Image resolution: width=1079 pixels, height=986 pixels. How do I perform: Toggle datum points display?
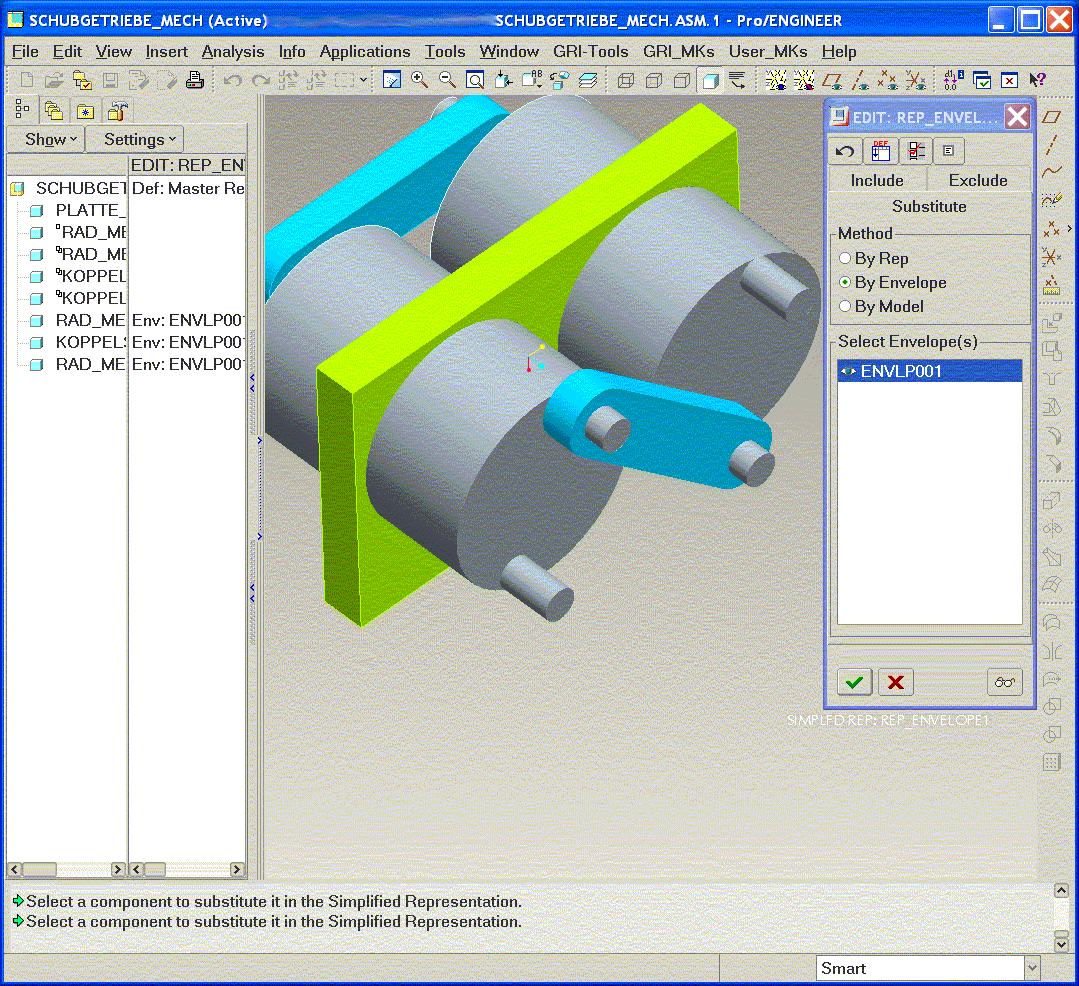click(x=888, y=81)
